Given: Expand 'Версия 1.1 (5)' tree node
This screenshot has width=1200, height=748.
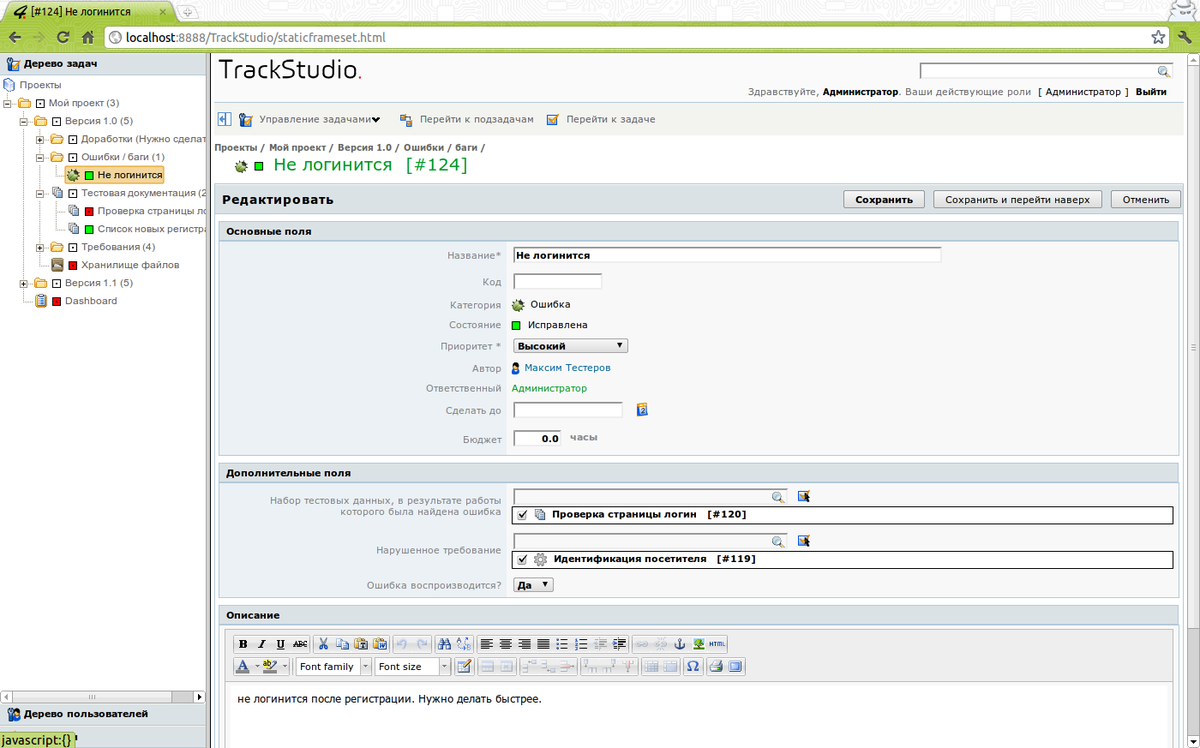Looking at the screenshot, I should click(25, 283).
